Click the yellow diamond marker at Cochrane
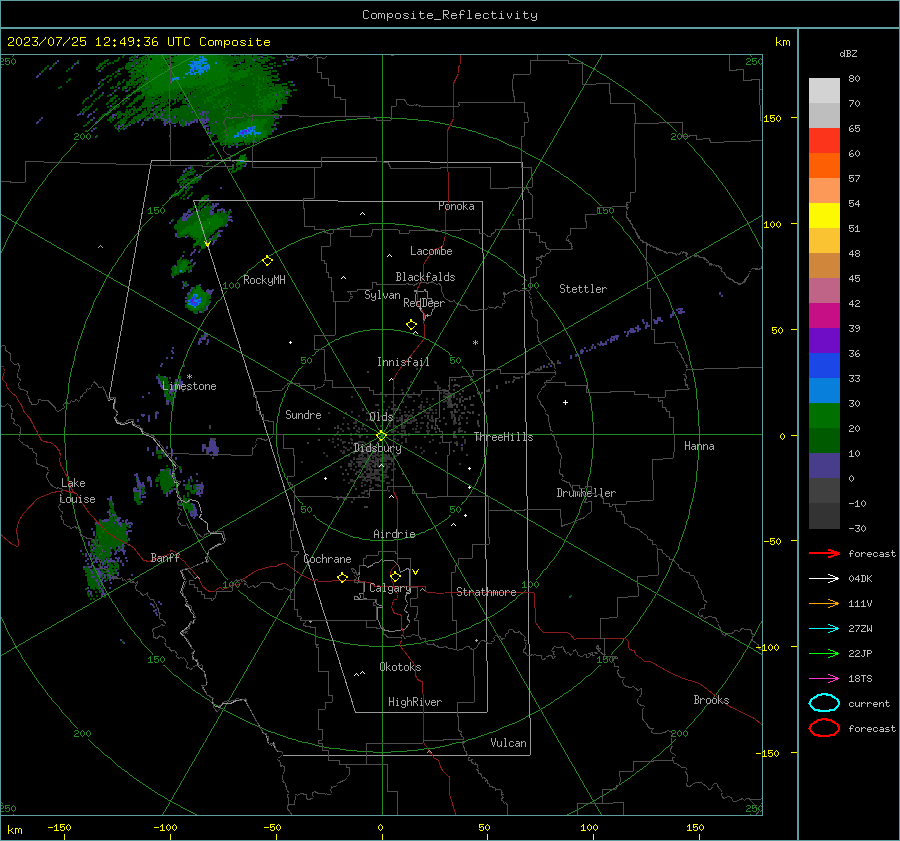The image size is (900, 841). click(343, 577)
